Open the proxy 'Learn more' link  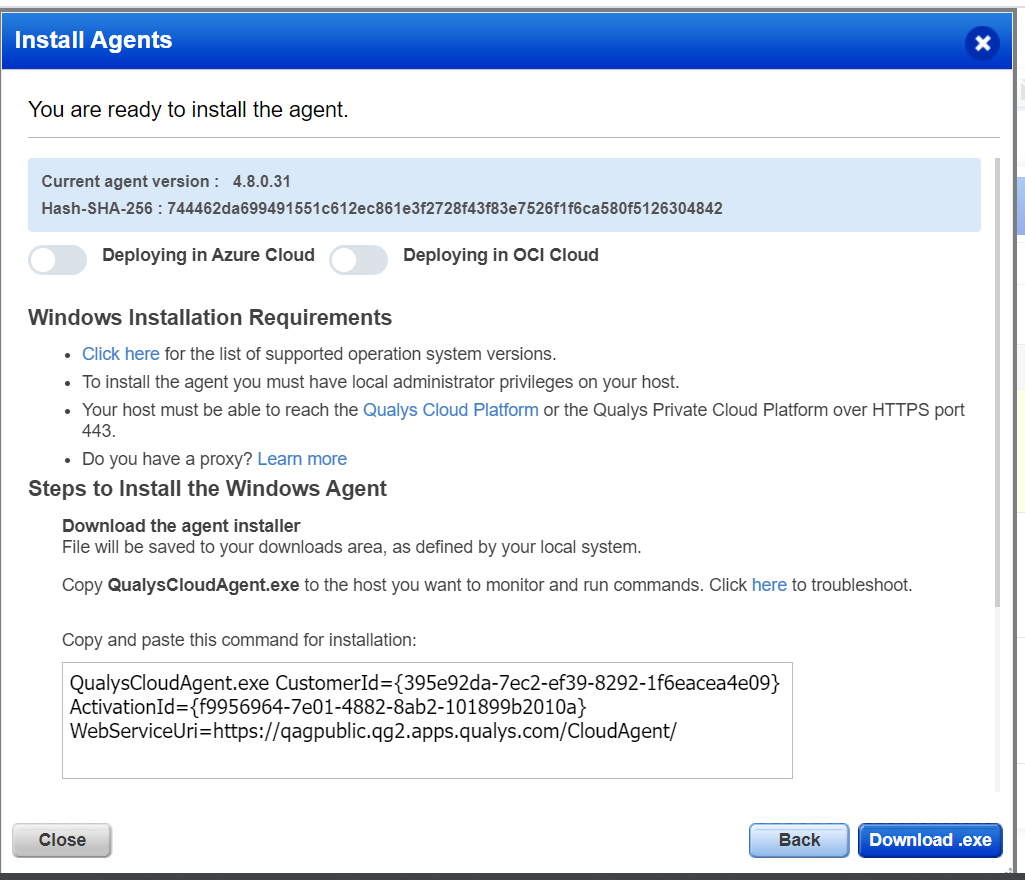tap(301, 458)
